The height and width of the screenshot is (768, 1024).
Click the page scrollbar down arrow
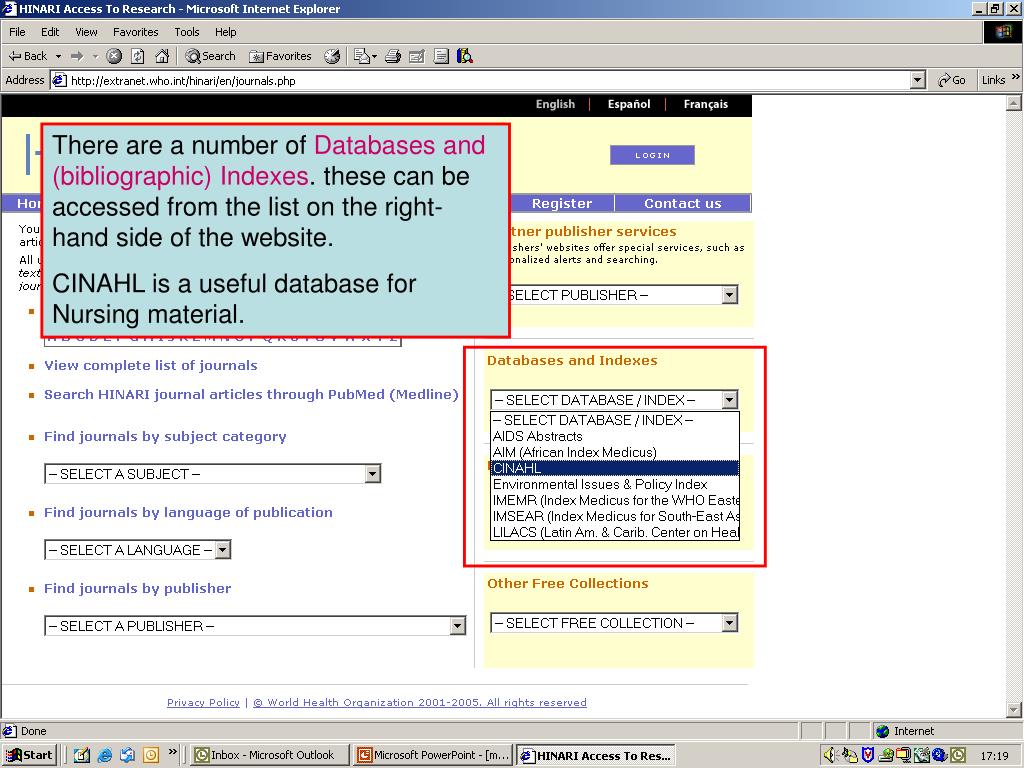pyautogui.click(x=1014, y=709)
